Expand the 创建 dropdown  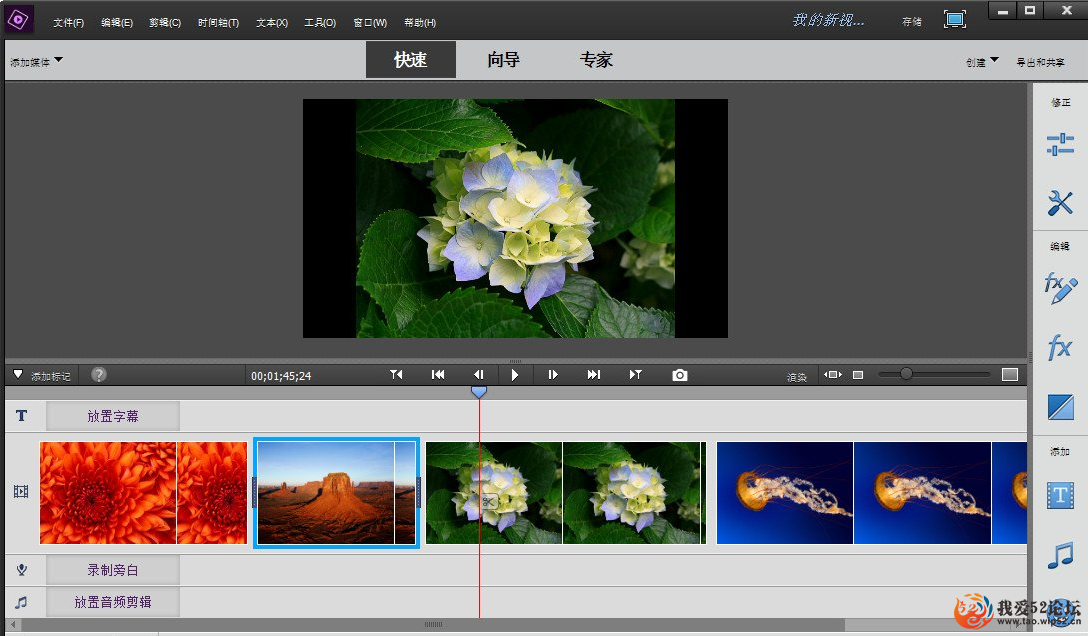982,62
